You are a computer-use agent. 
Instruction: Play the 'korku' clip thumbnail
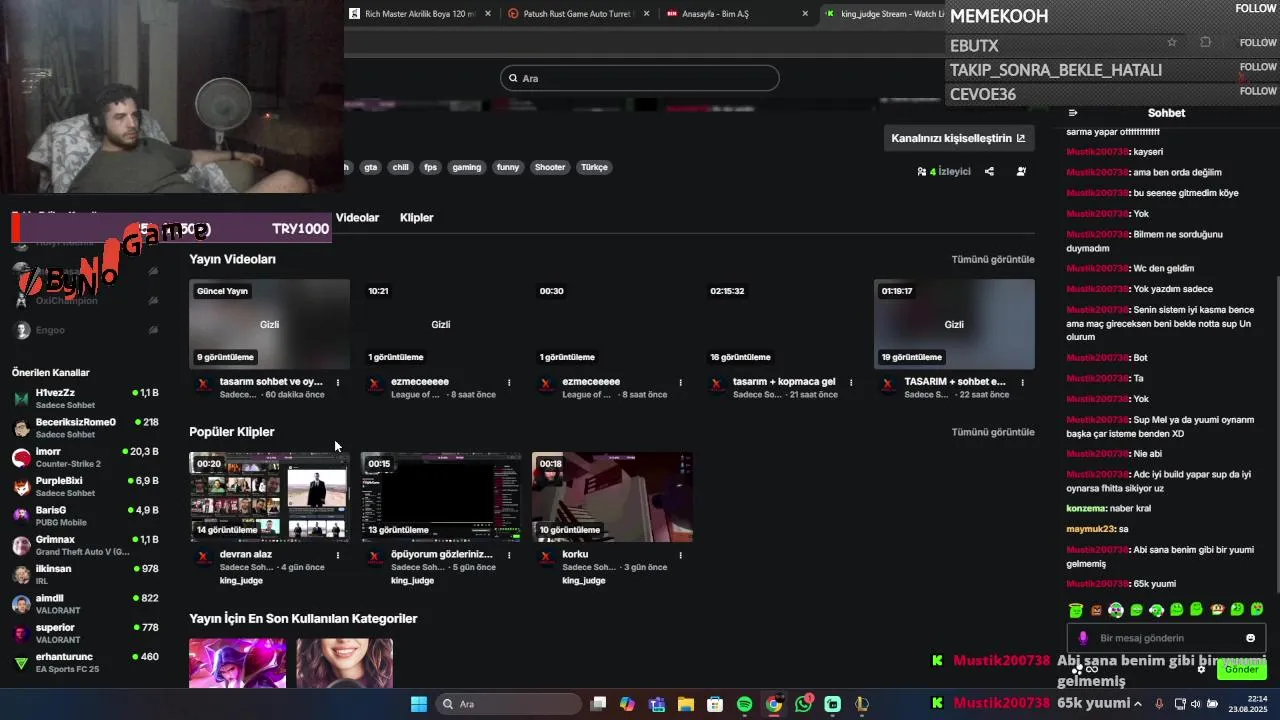click(612, 497)
